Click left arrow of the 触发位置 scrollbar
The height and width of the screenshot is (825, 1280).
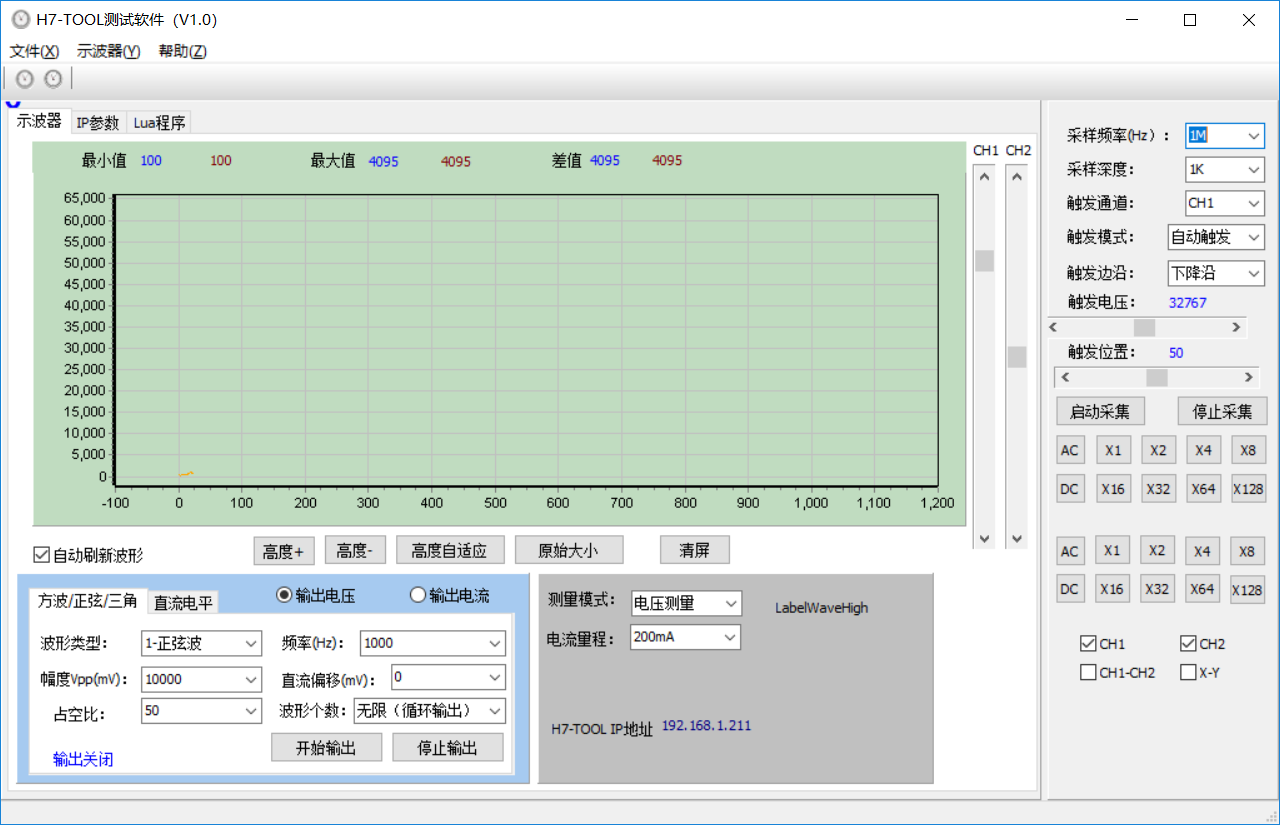click(x=1065, y=377)
